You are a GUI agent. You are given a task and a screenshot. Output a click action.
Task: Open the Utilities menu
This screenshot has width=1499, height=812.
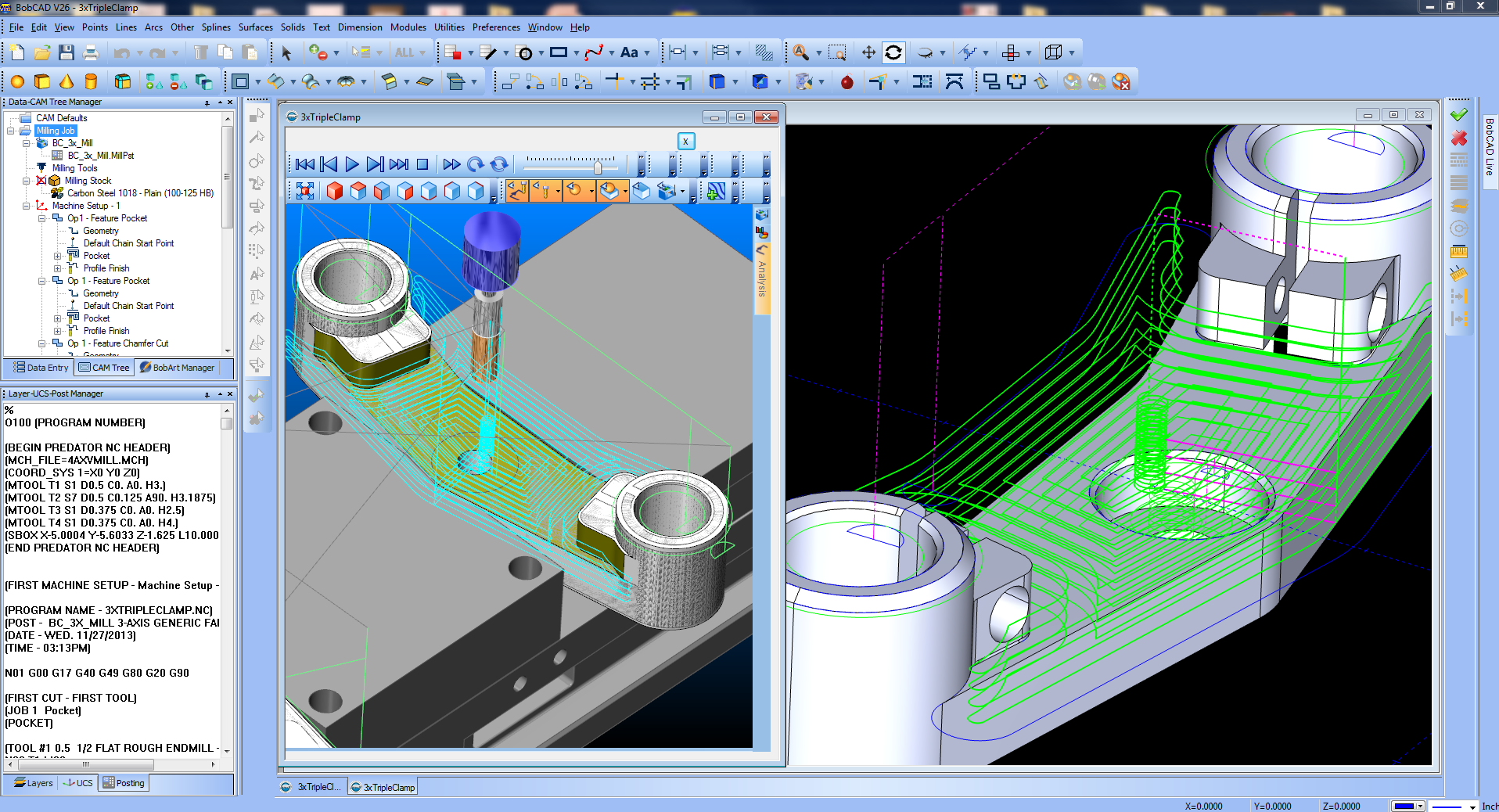tap(449, 27)
